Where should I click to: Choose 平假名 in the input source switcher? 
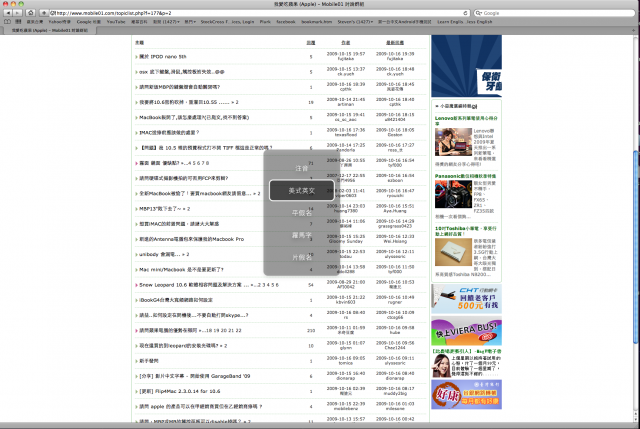pos(302,213)
